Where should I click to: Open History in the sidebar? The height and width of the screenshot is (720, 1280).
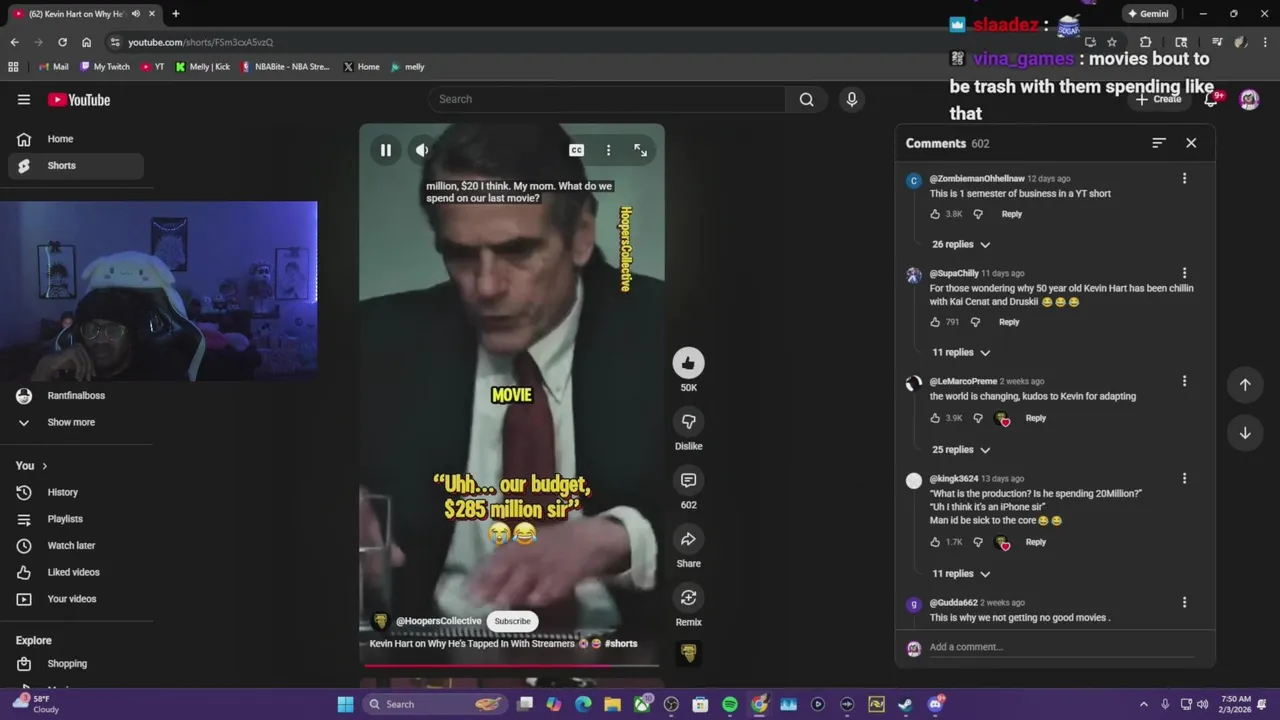point(76,492)
